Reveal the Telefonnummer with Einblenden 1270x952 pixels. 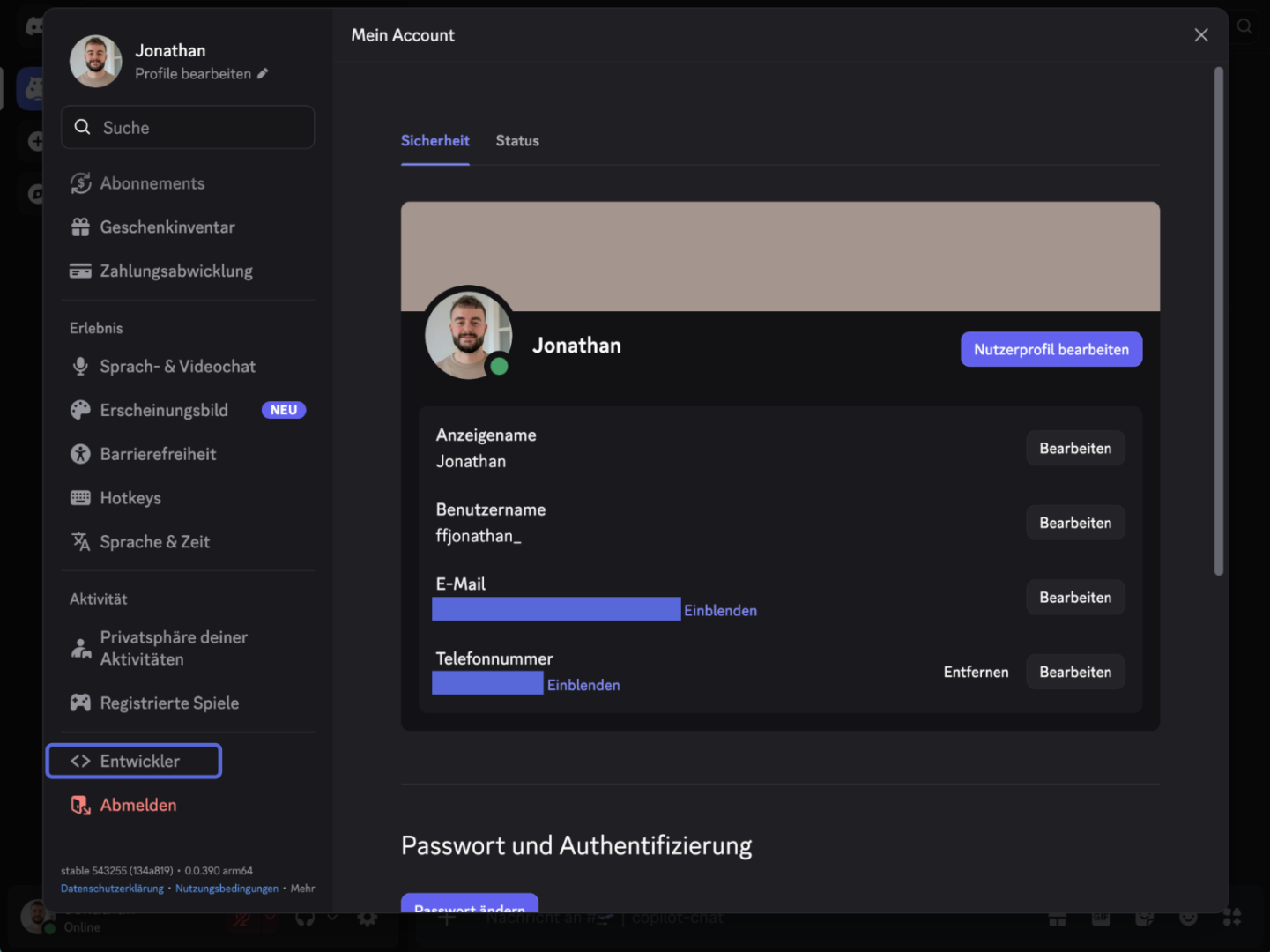(x=583, y=686)
